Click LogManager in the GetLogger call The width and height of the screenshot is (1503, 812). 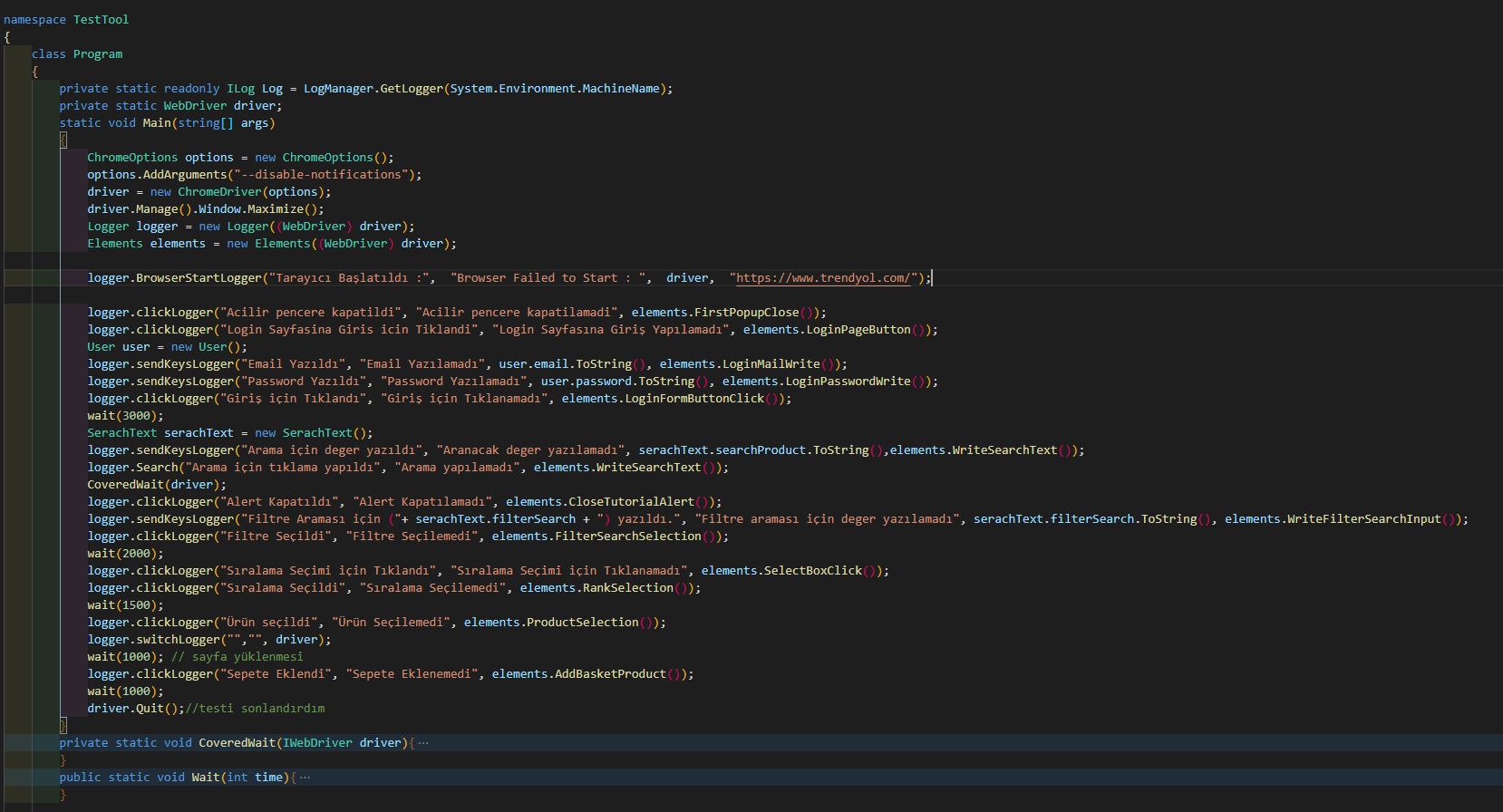click(338, 89)
